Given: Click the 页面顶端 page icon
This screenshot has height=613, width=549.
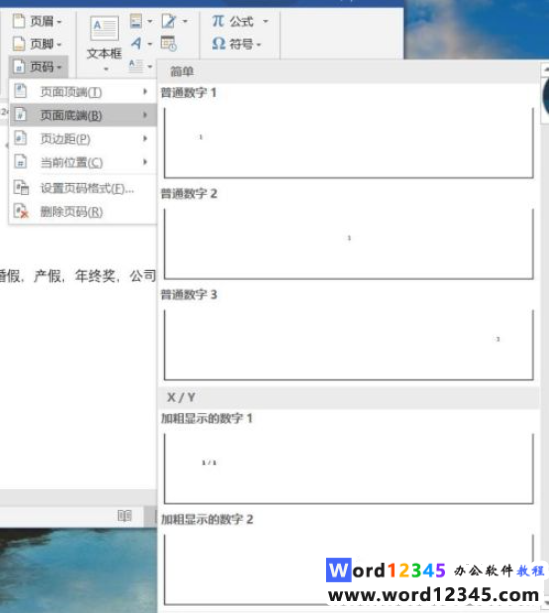Looking at the screenshot, I should tap(20, 91).
